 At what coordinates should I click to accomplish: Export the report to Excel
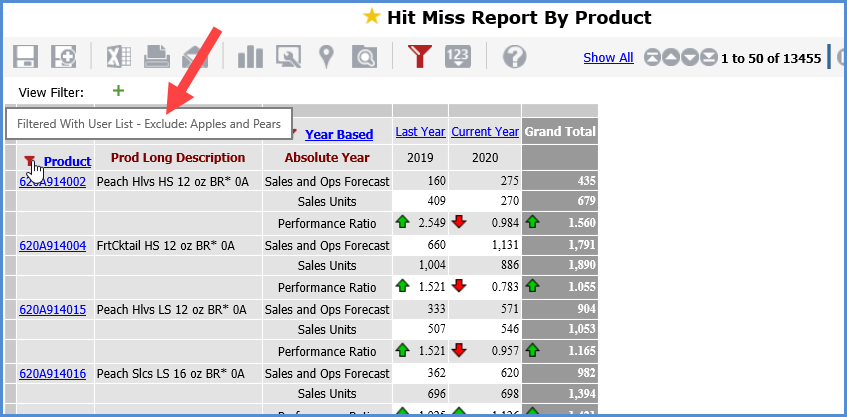pyautogui.click(x=119, y=57)
